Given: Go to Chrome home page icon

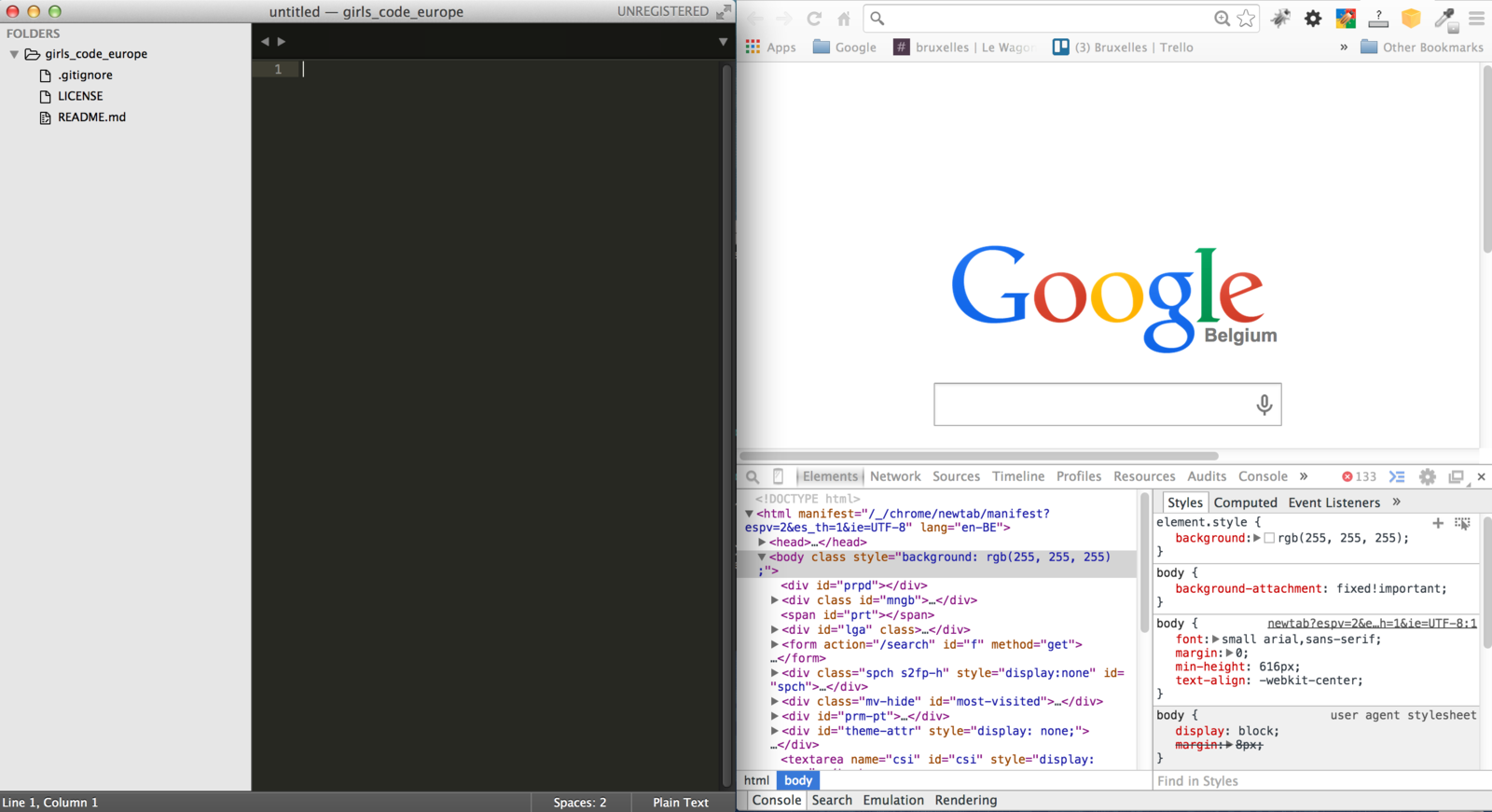Looking at the screenshot, I should pyautogui.click(x=844, y=19).
